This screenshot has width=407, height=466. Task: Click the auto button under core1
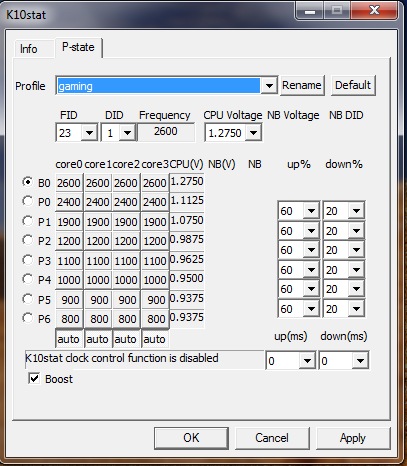coord(98,339)
